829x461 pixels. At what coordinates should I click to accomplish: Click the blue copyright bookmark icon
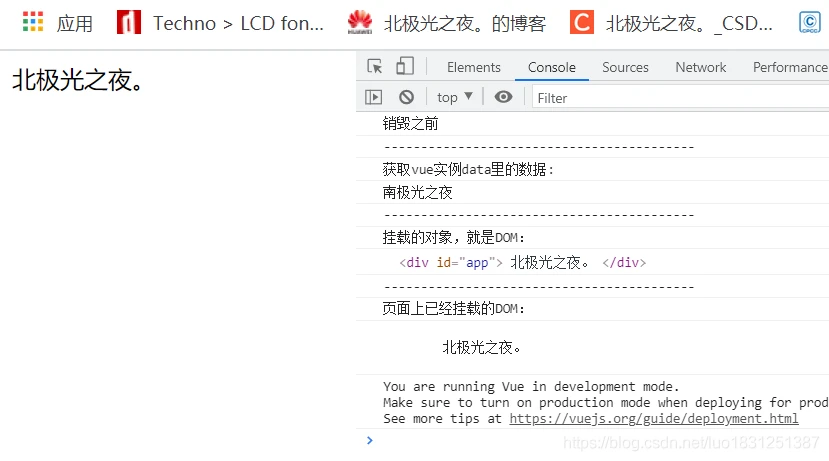[809, 23]
